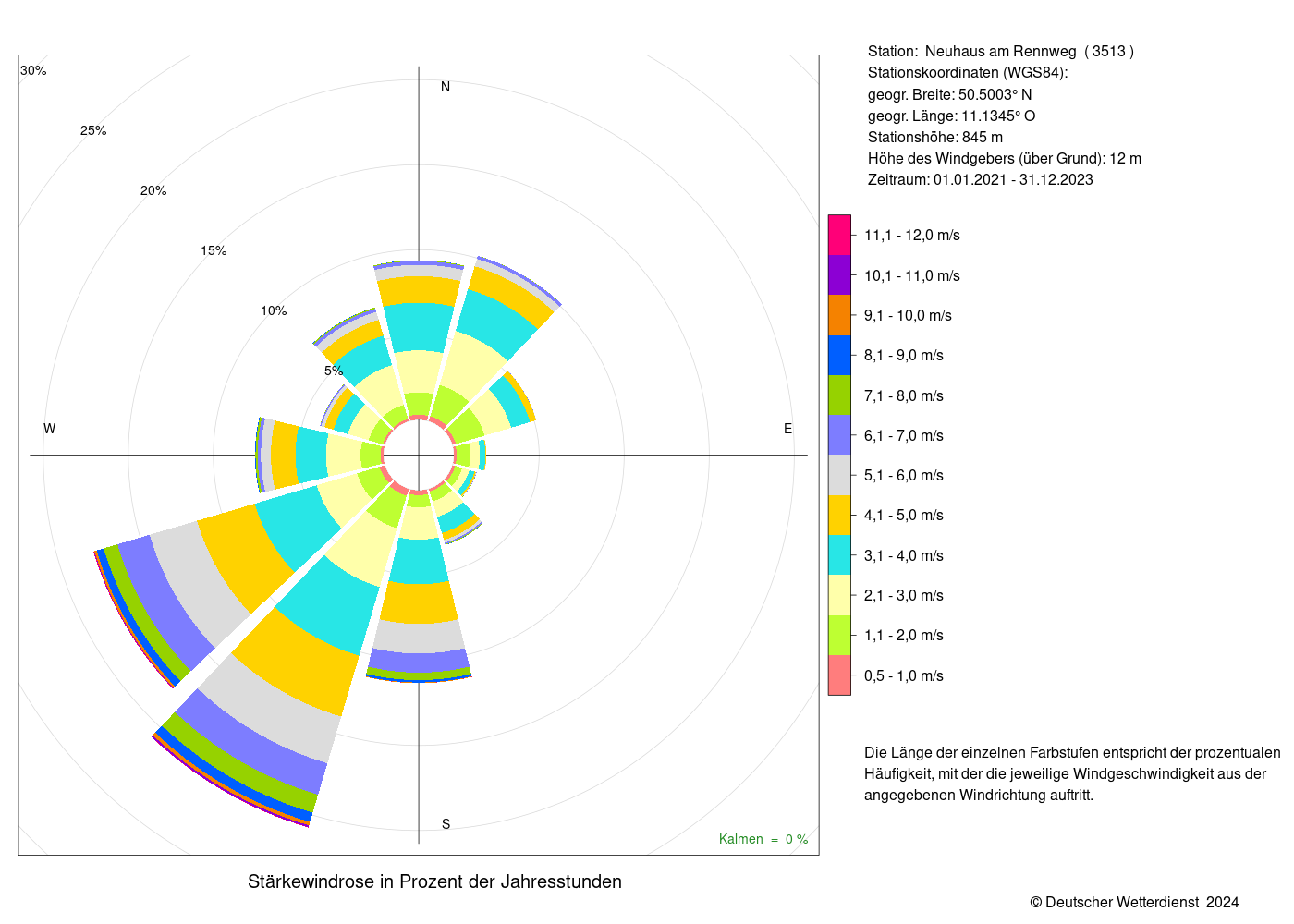Pick the blue 8,1 - 9,0 m/s legend swatch
Screen dimensions: 1294x924
tap(839, 355)
